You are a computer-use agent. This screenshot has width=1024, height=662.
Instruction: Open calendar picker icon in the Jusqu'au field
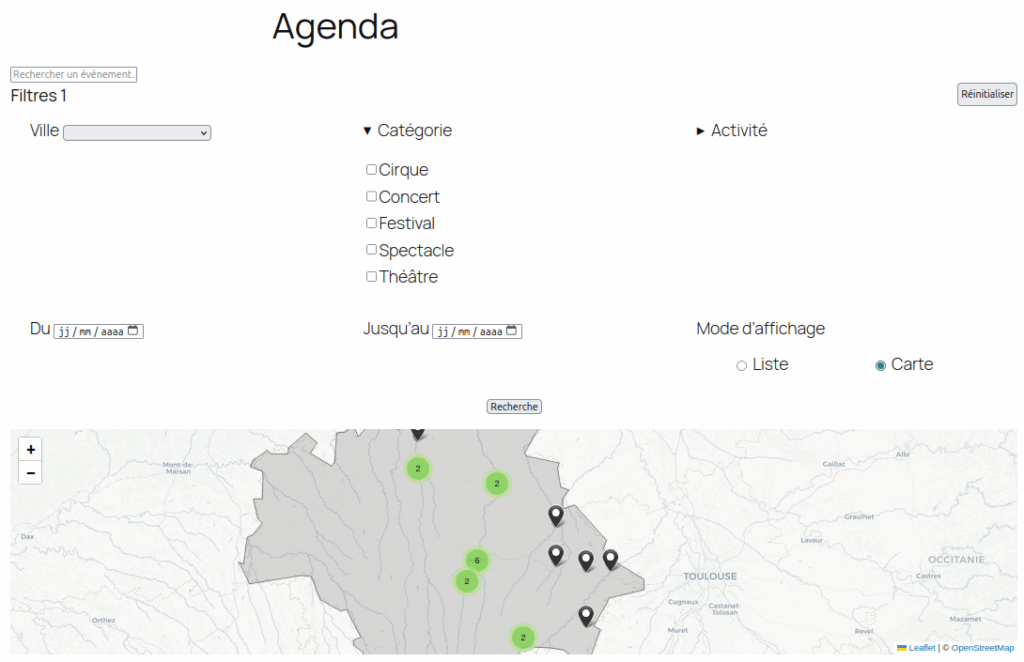pyautogui.click(x=511, y=331)
